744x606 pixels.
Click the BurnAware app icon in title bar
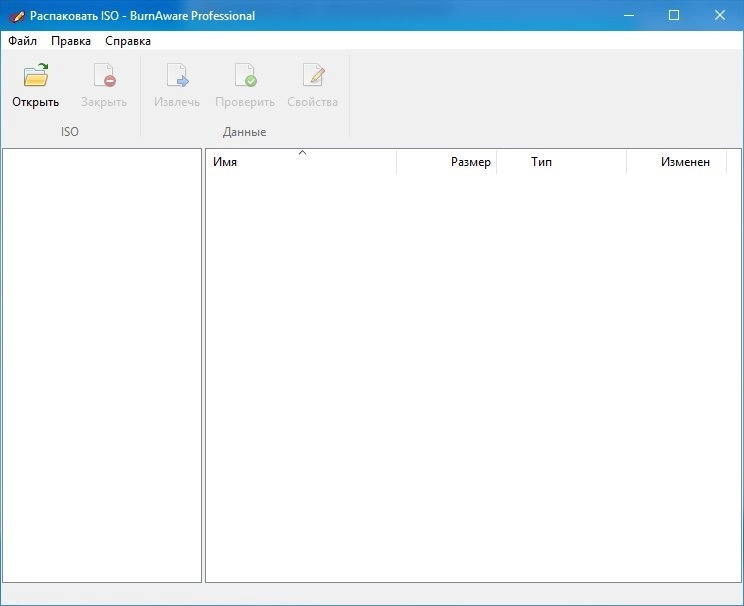point(16,16)
